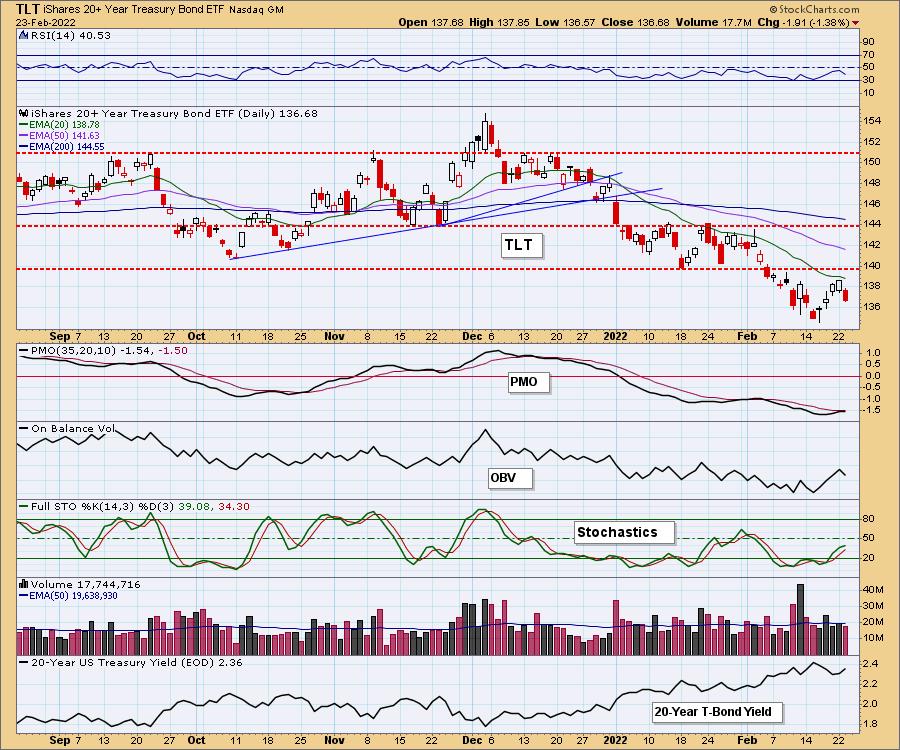Click the volume bars icon beside Volume 17,744,716

(x=24, y=584)
